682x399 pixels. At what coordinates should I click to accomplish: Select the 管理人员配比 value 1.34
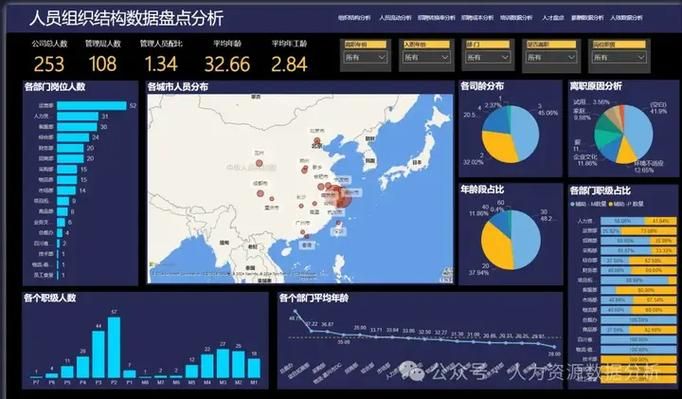(161, 64)
